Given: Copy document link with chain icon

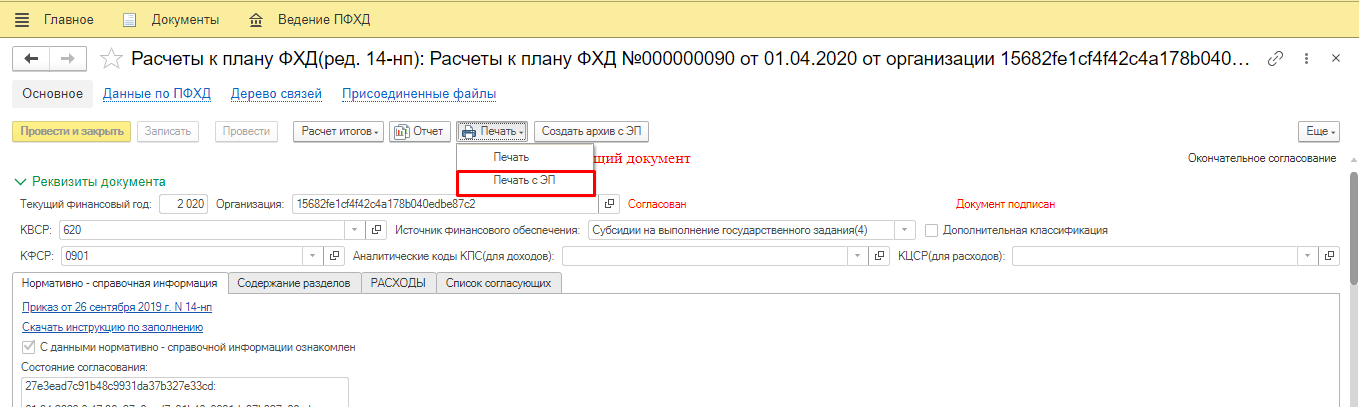Looking at the screenshot, I should [1275, 59].
